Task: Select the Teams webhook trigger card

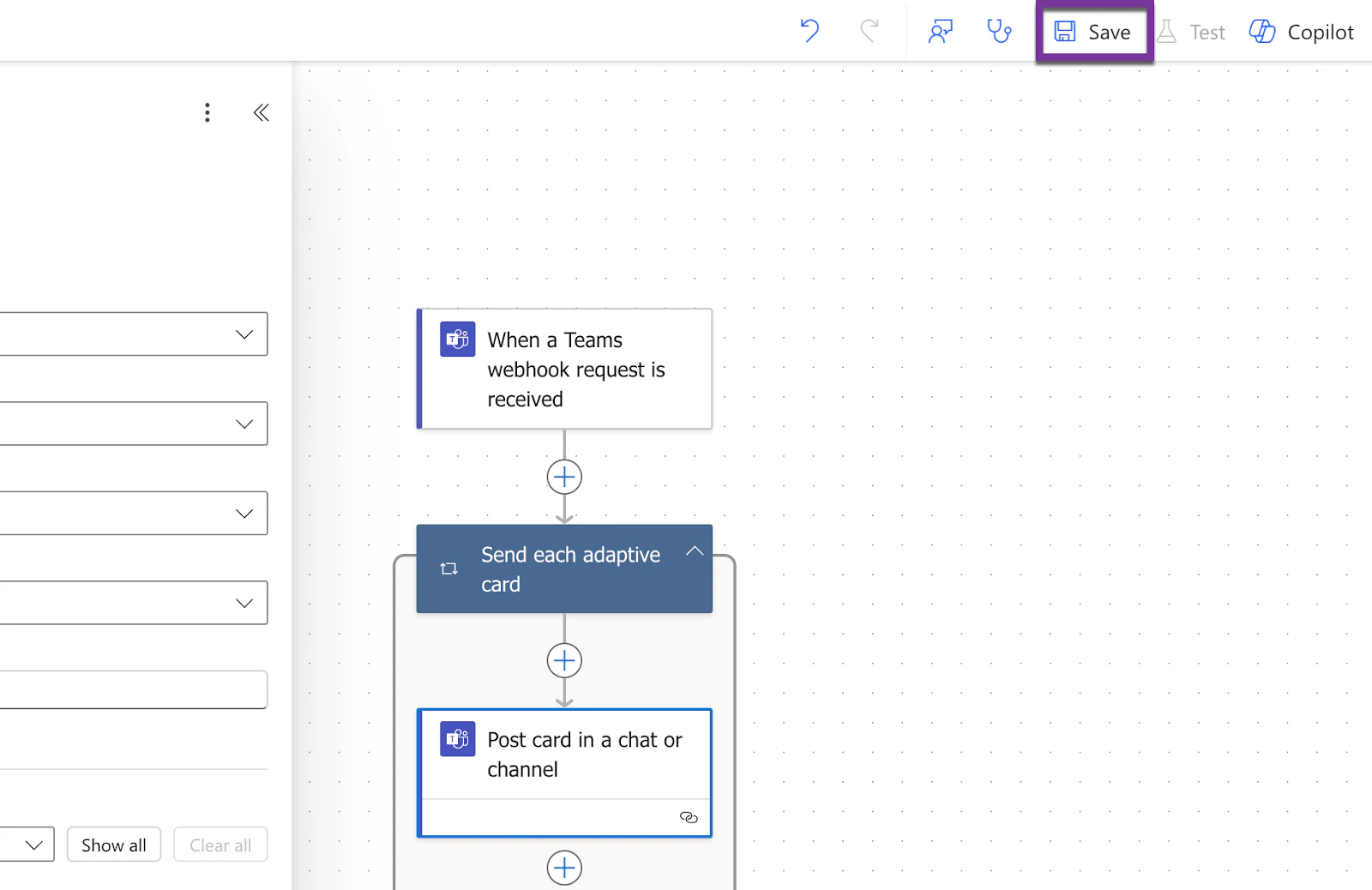Action: tap(564, 369)
